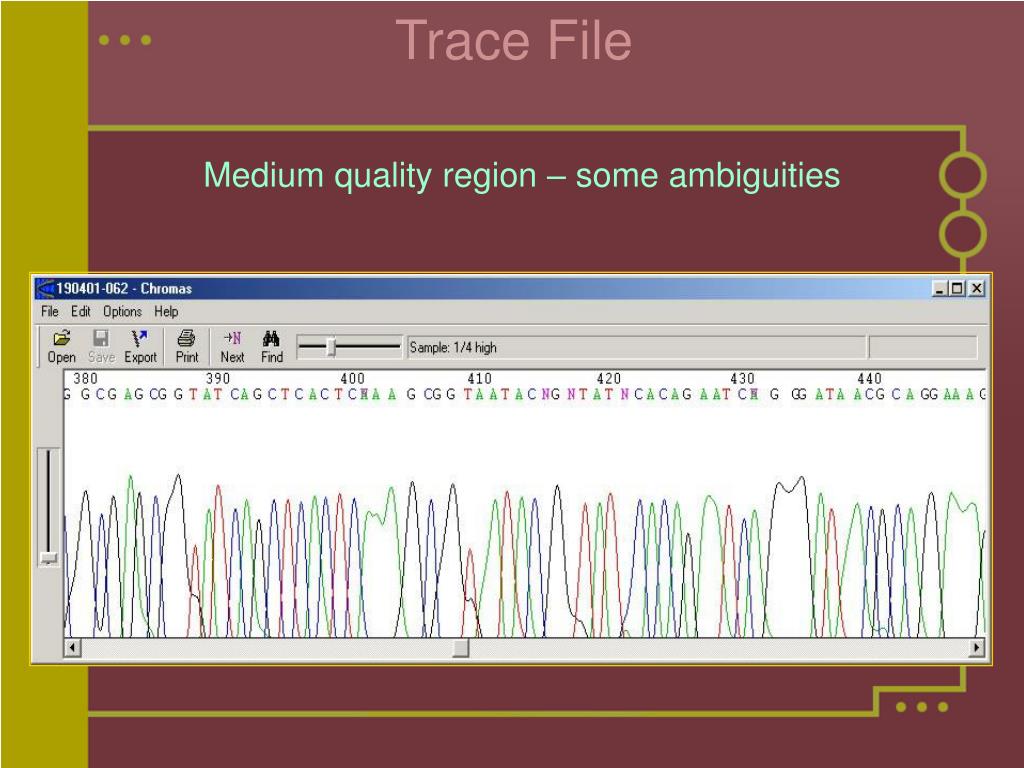
Task: Click the '190401-062 - Chromas' title text
Action: point(124,288)
